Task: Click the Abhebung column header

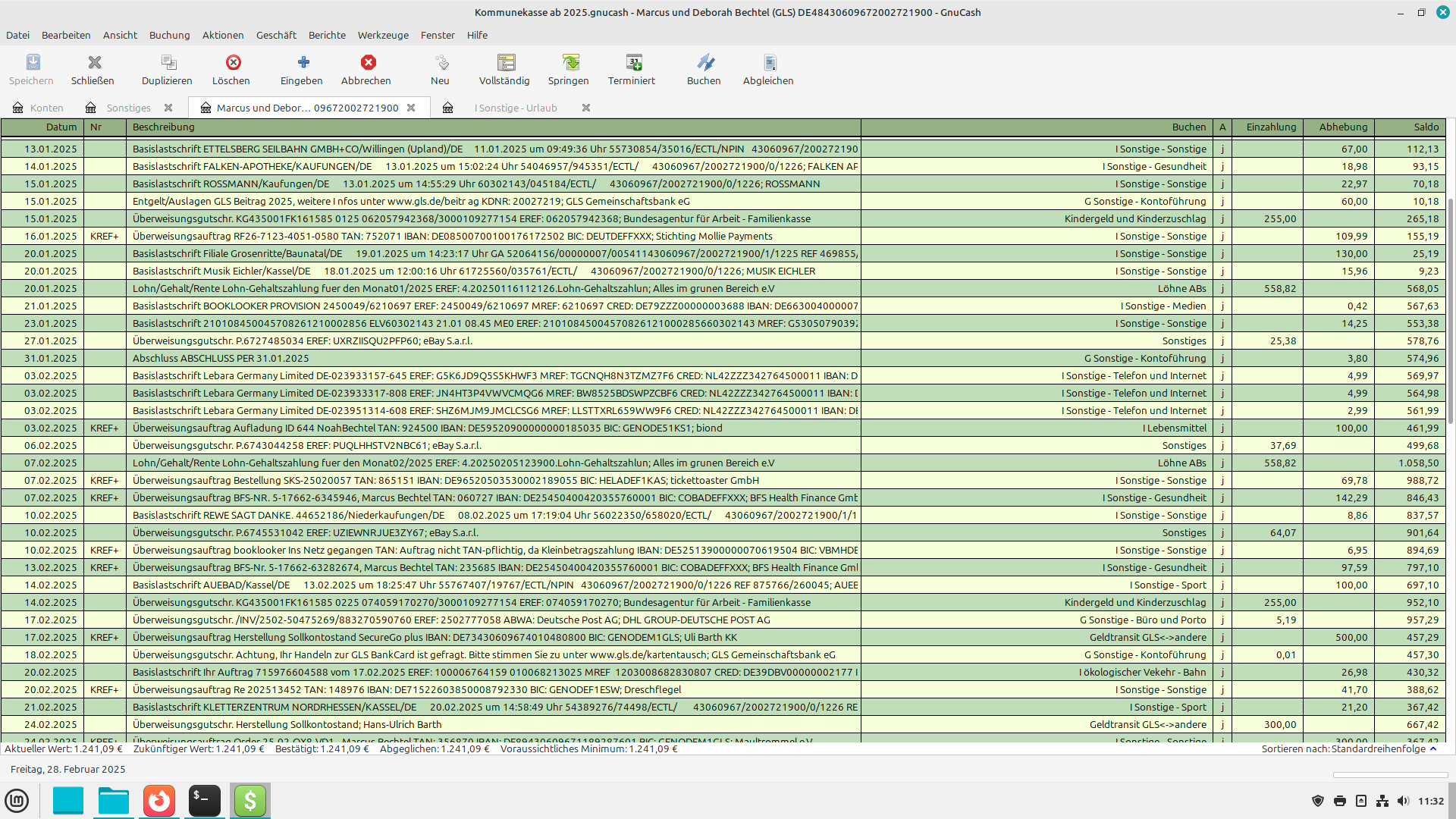Action: [x=1338, y=127]
